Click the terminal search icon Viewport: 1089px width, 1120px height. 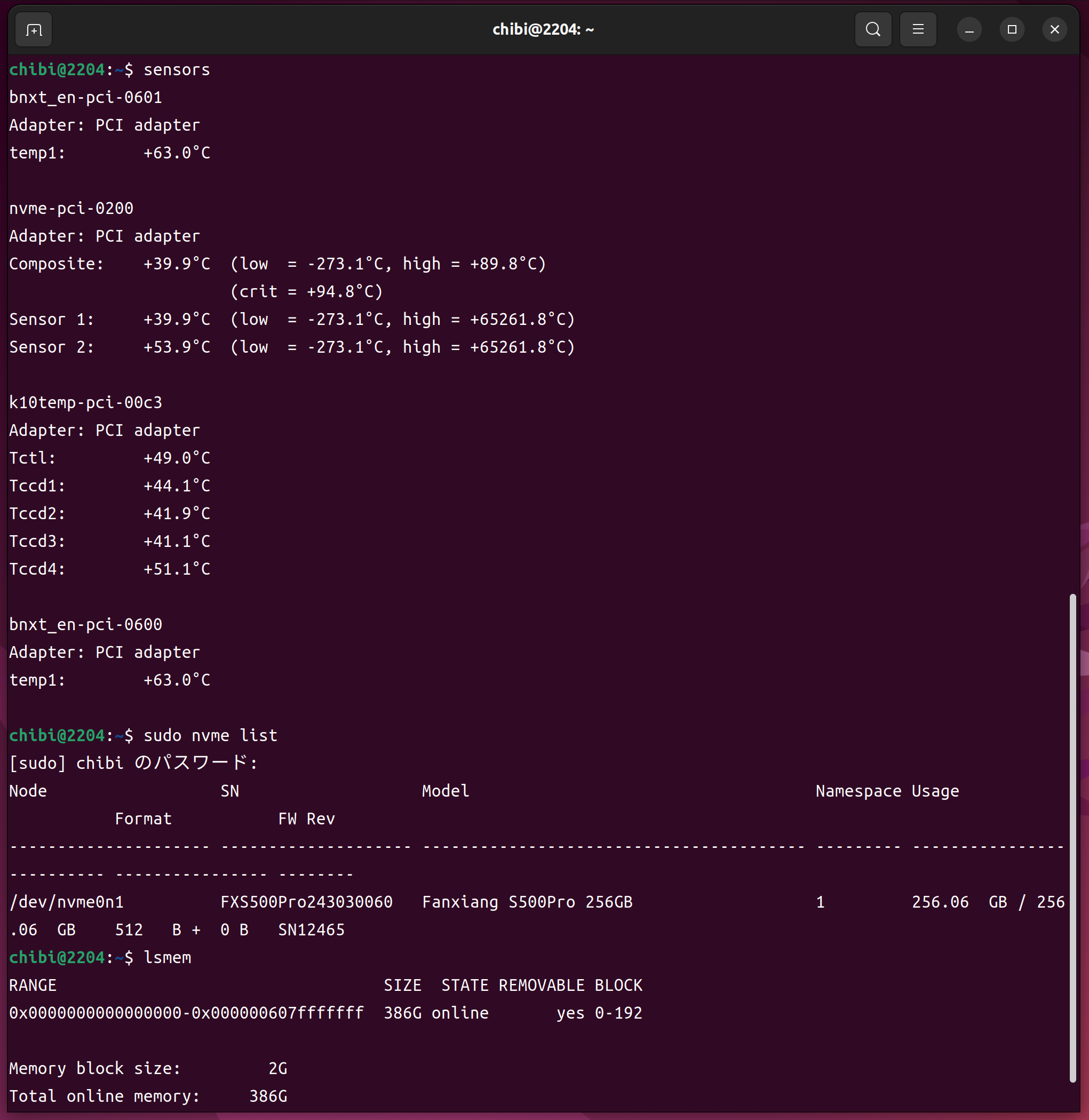(x=873, y=29)
